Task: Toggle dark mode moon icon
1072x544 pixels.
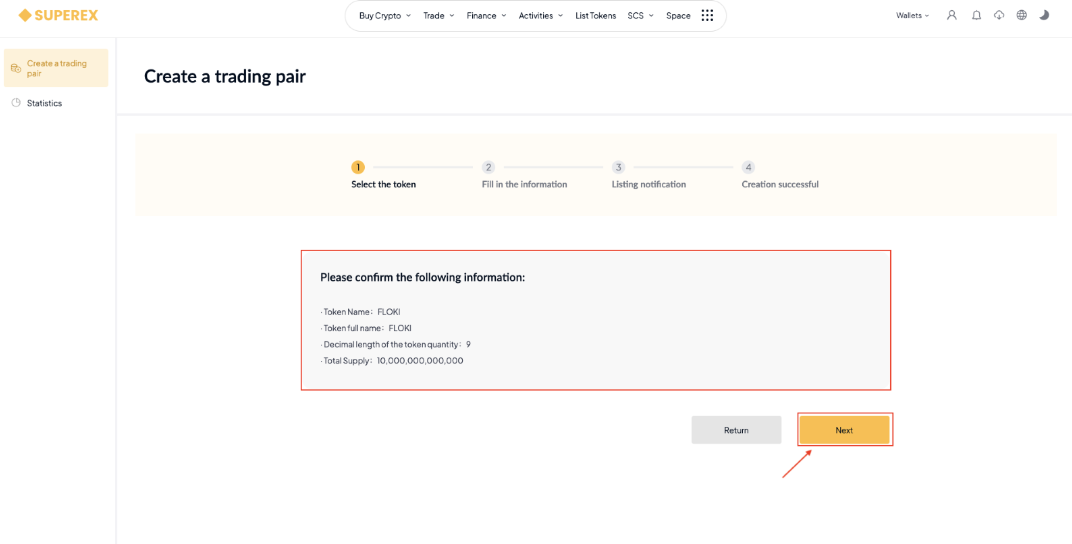Action: [1044, 15]
